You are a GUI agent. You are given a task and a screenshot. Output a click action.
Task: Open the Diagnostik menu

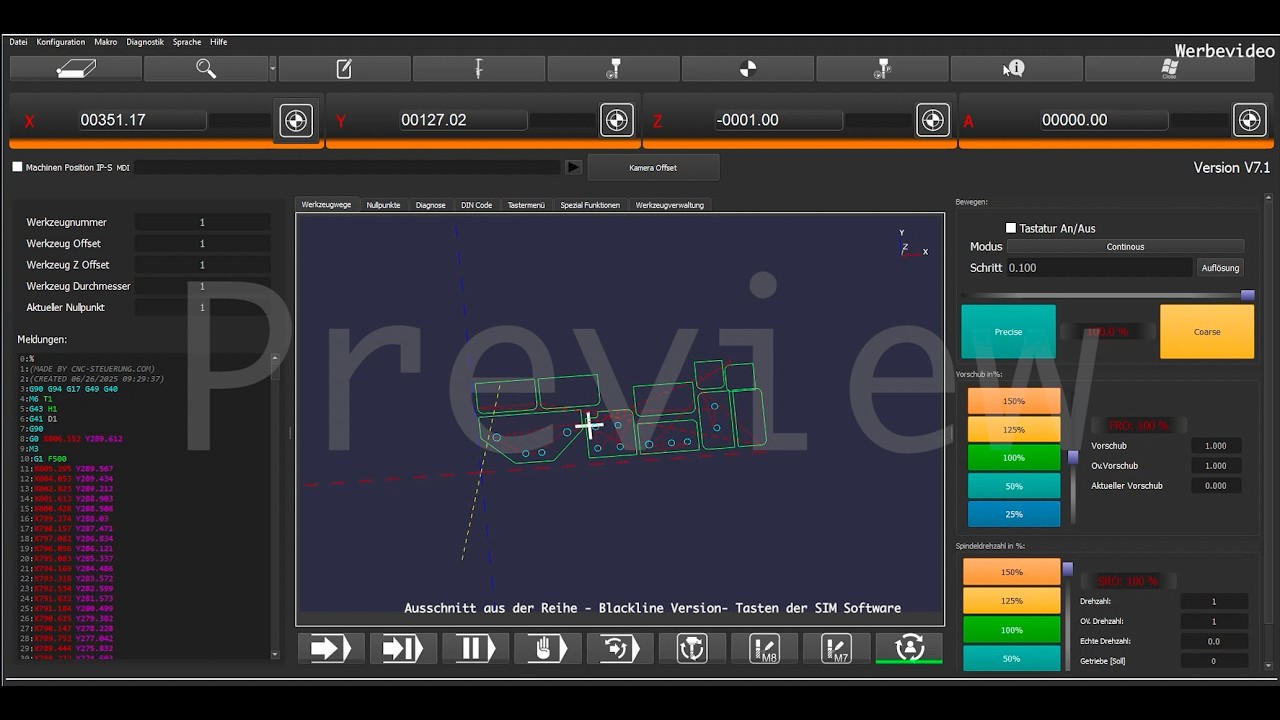pos(145,42)
